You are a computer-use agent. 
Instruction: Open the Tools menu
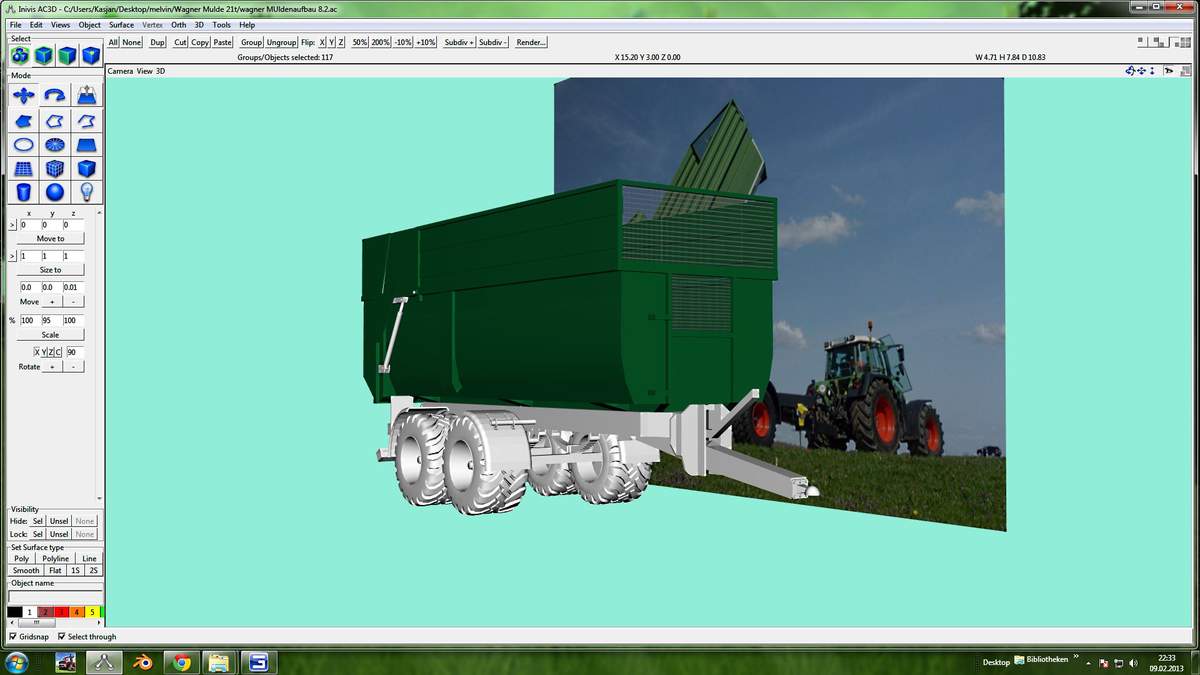(x=221, y=24)
